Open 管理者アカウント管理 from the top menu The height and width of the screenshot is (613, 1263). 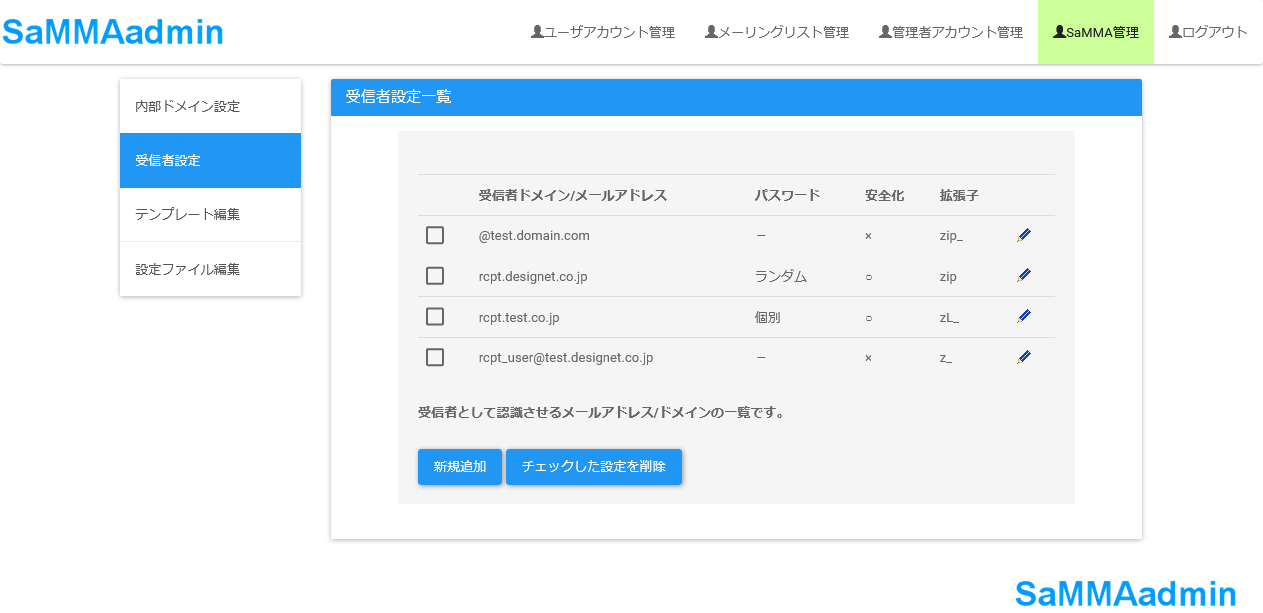tap(951, 32)
